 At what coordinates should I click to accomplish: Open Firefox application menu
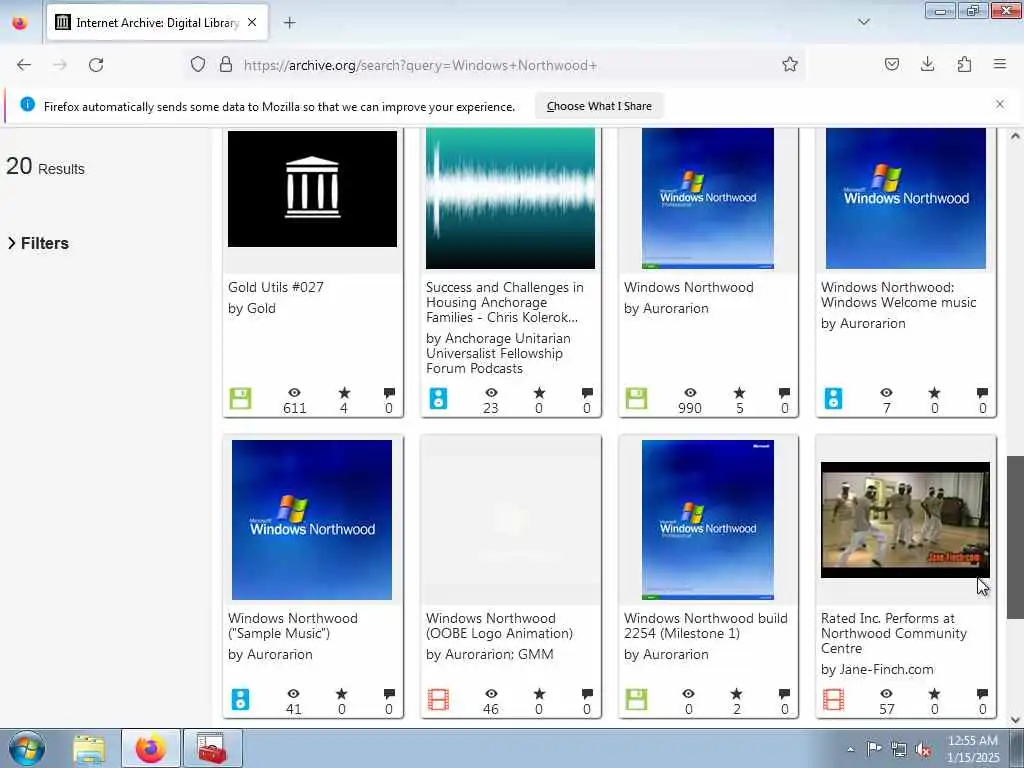1000,64
